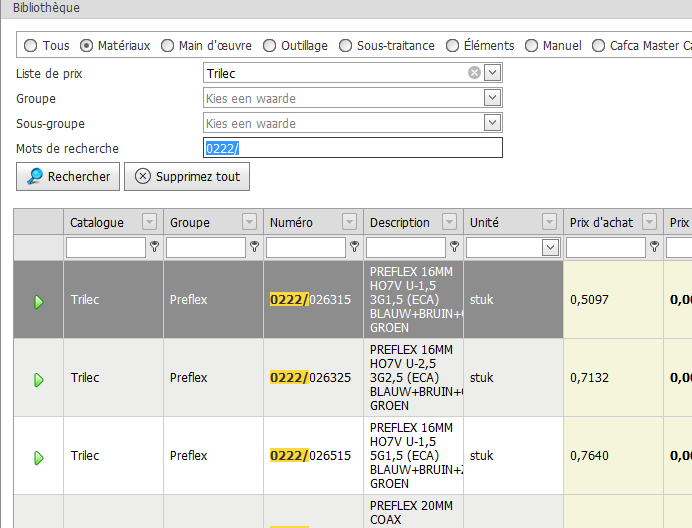The image size is (692, 528).
Task: Click green arrow for item 0222/026515
Action: pos(39,458)
